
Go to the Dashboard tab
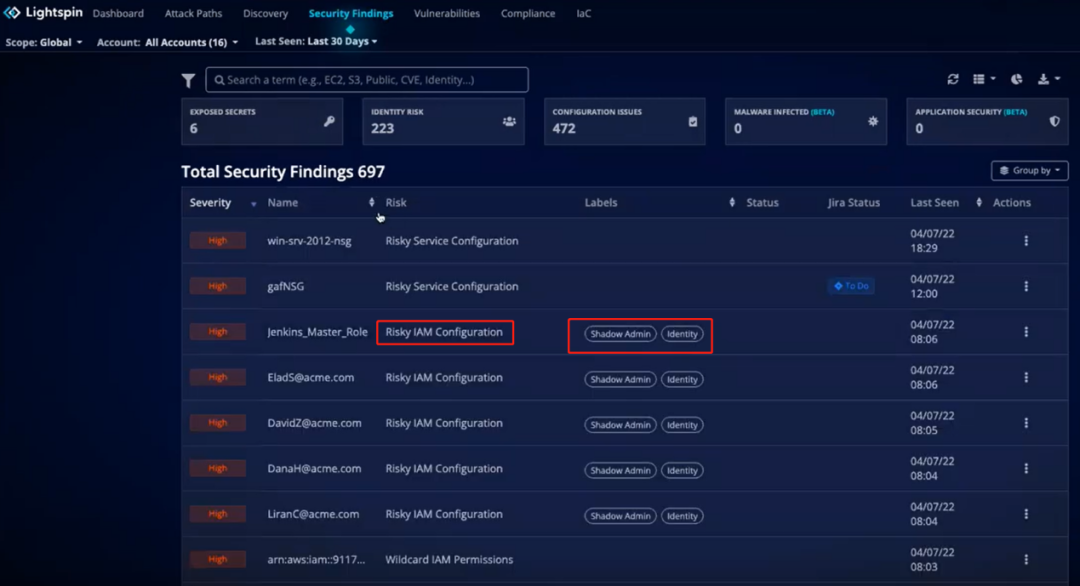(118, 13)
